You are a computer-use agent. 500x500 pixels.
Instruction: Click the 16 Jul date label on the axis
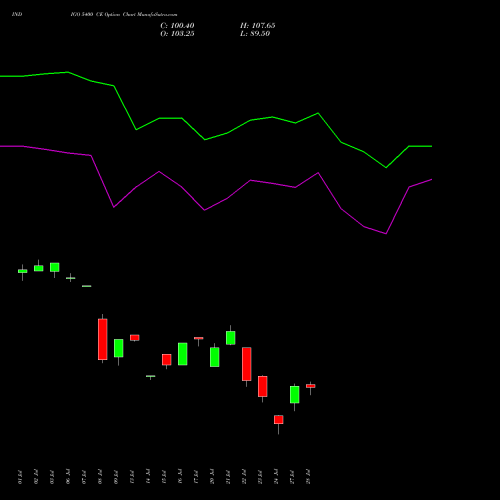point(180,477)
